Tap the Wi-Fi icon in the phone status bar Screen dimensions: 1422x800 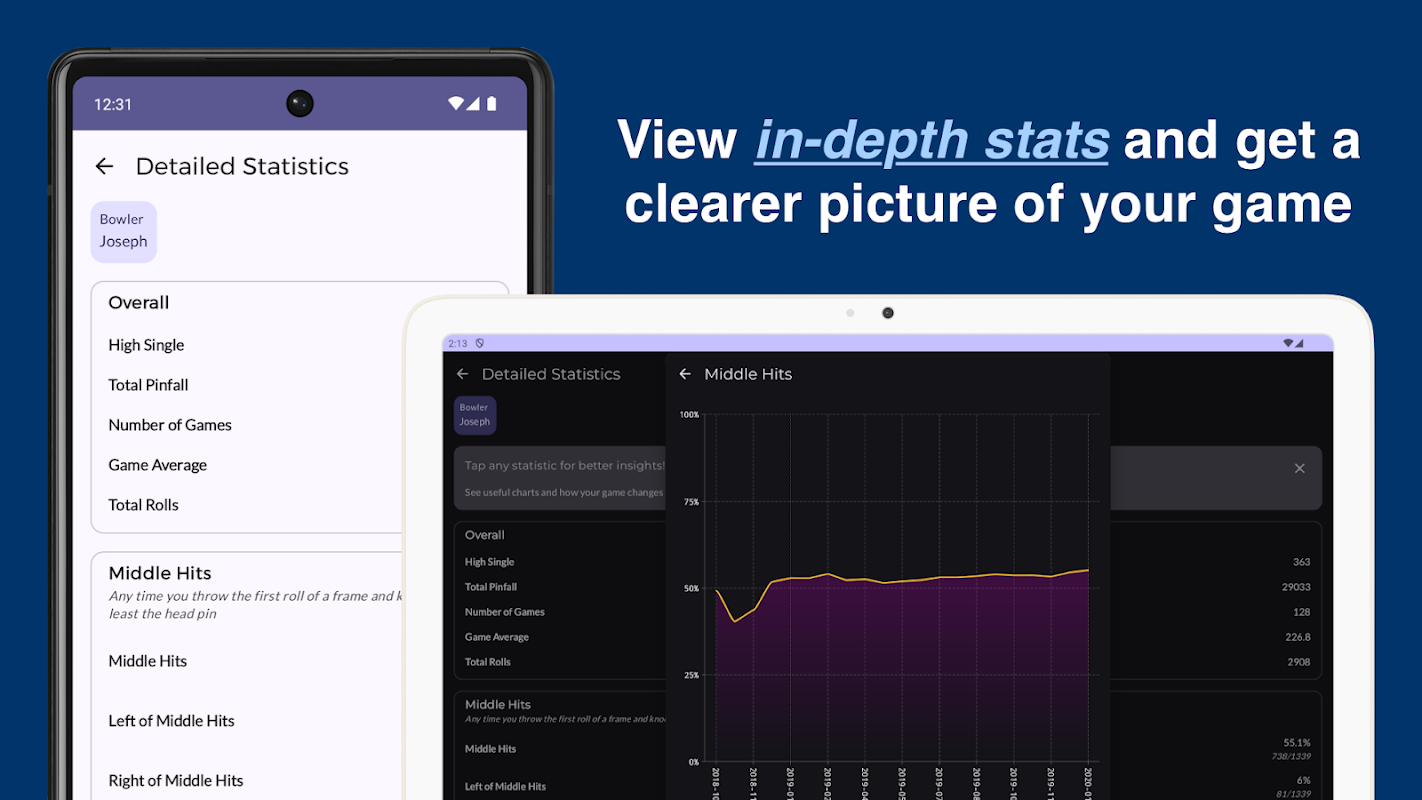click(456, 103)
